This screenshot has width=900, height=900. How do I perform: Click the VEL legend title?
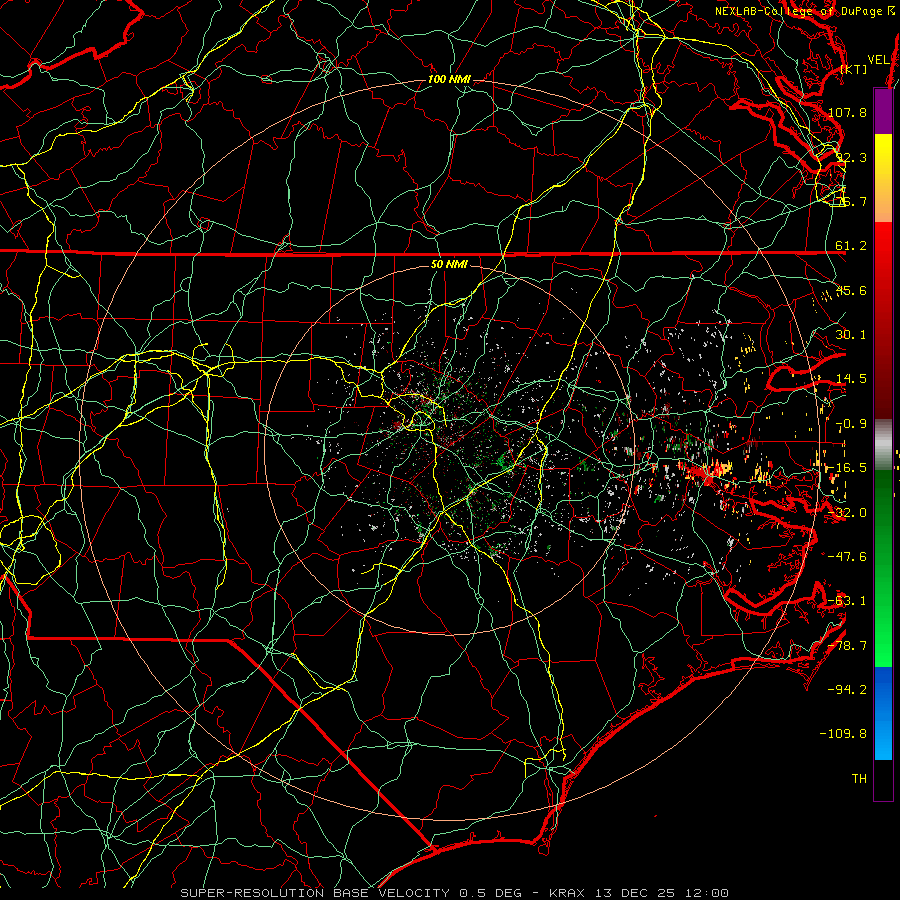click(878, 60)
